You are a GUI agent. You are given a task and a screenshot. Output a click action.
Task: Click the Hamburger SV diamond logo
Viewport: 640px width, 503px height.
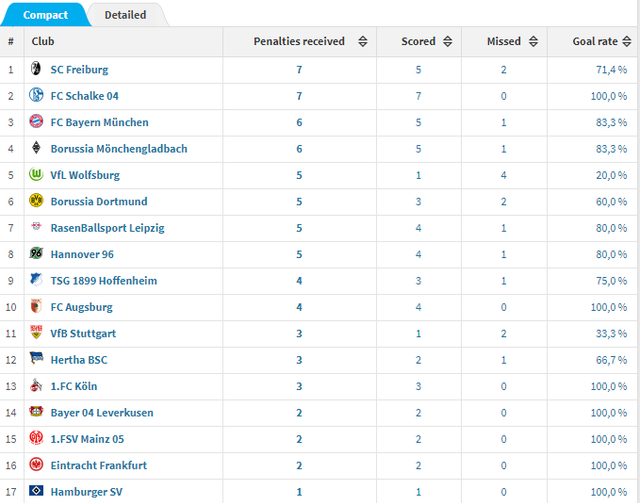(x=36, y=490)
